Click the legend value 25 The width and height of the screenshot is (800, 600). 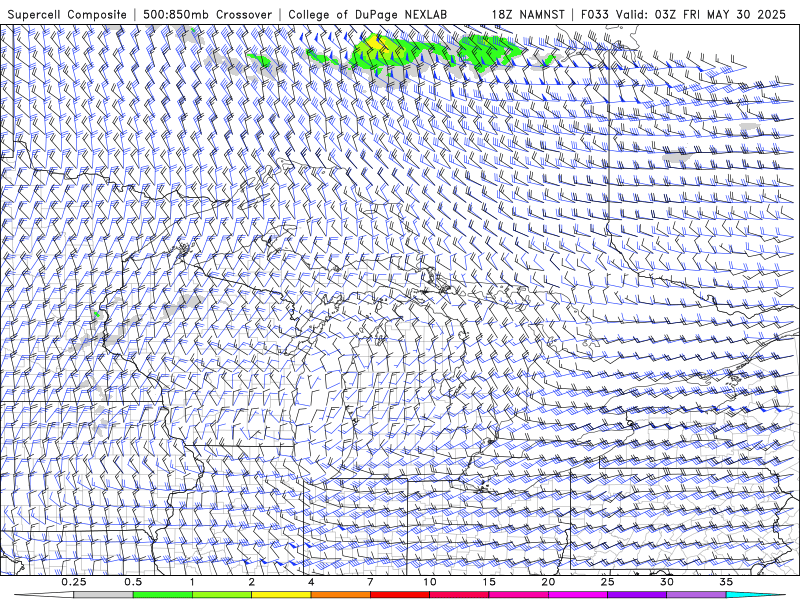[608, 582]
